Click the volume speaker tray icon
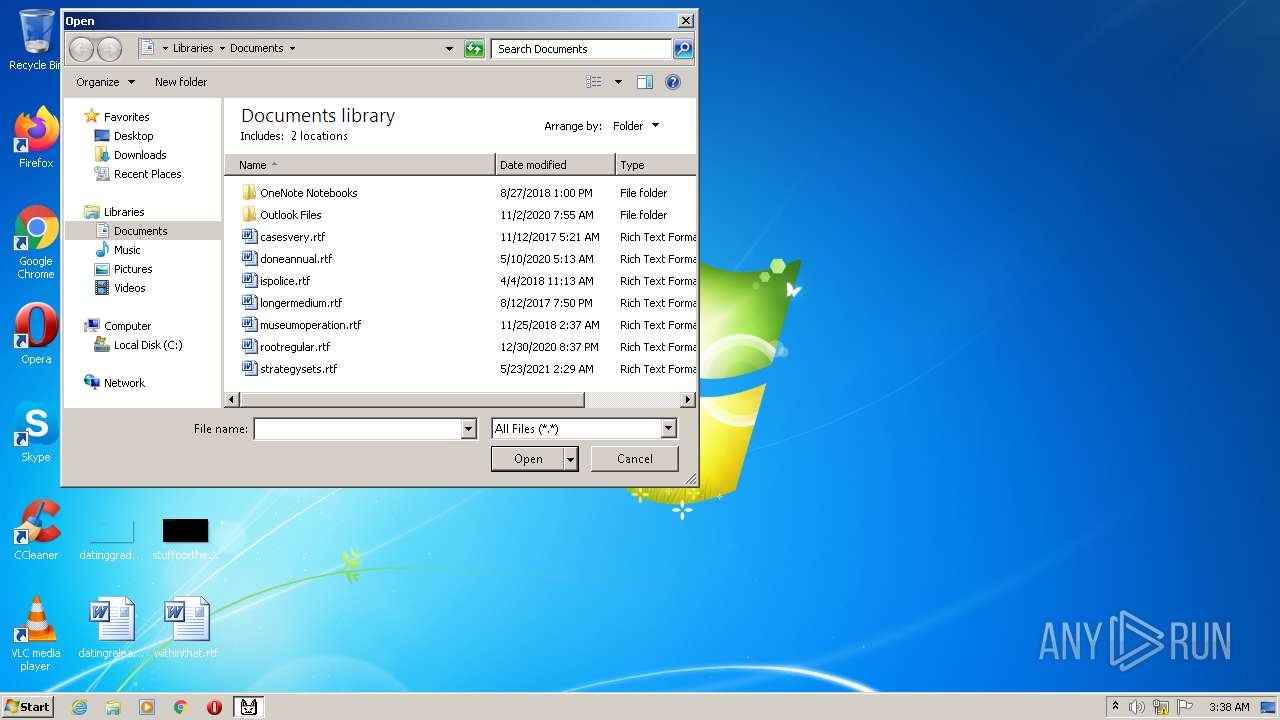 coord(1137,707)
